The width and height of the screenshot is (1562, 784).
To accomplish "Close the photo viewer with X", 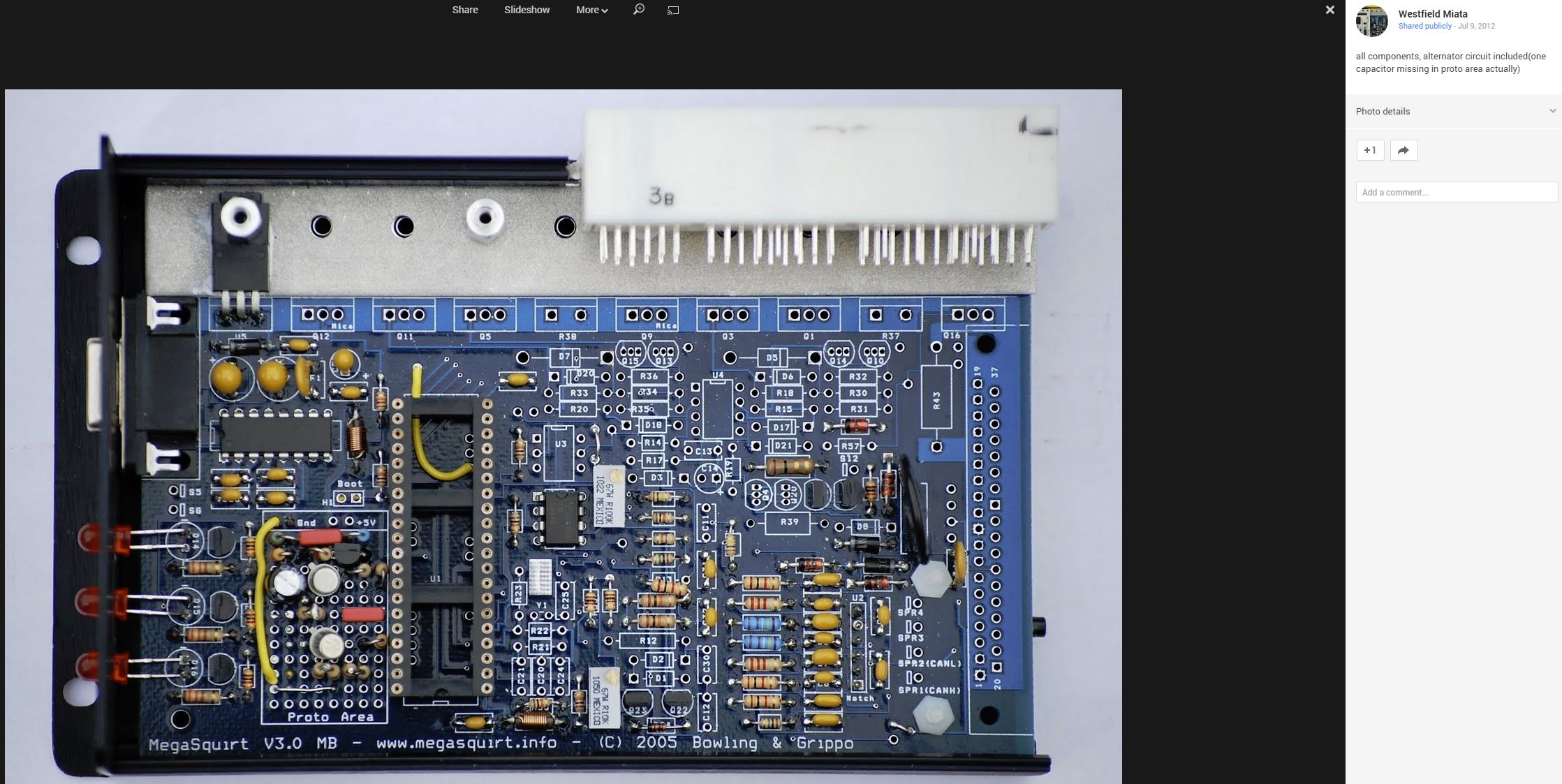I will (x=1329, y=10).
